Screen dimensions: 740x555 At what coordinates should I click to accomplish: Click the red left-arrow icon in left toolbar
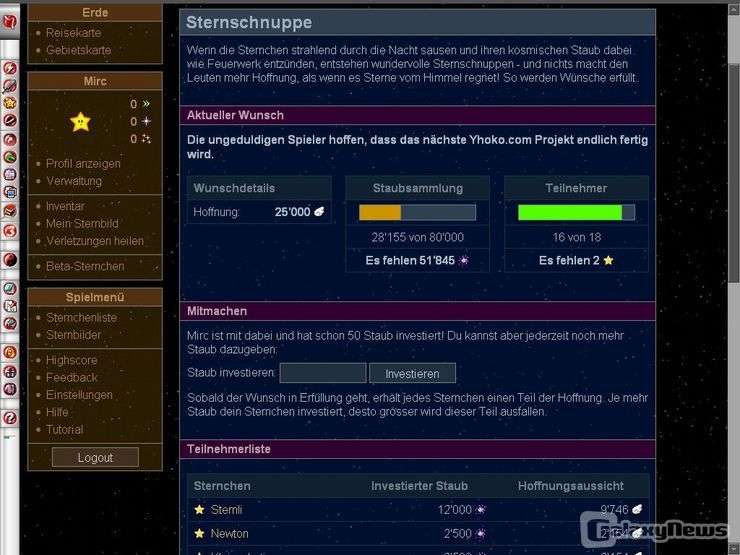(x=10, y=231)
